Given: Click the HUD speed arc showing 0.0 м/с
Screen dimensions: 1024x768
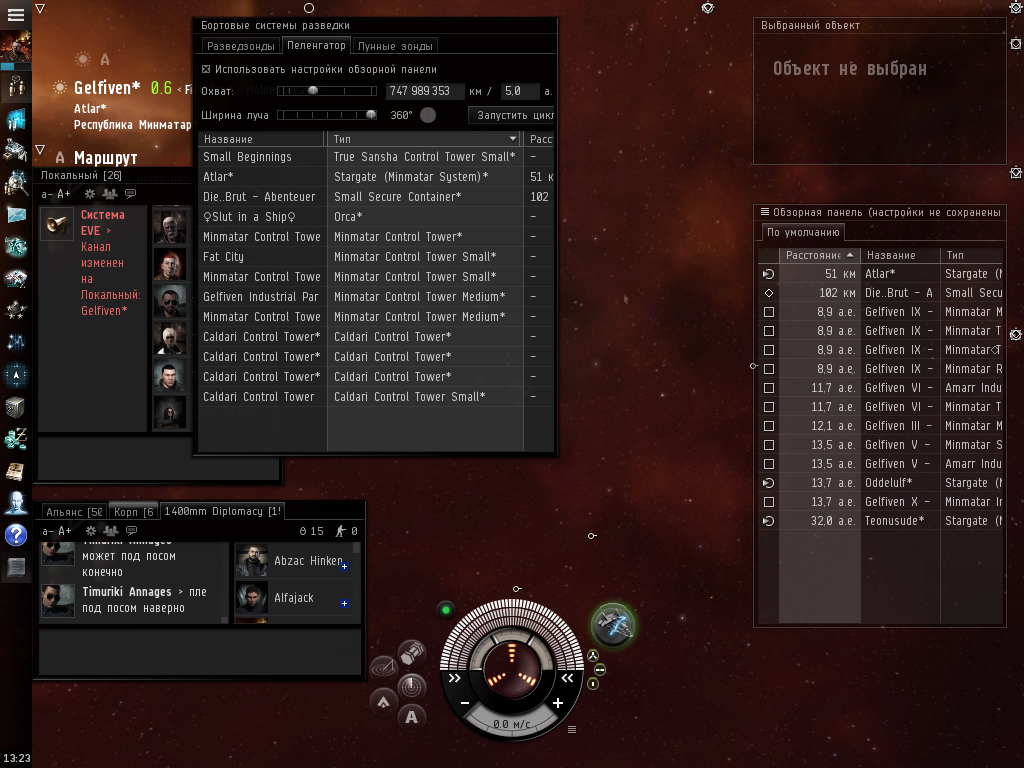Looking at the screenshot, I should click(x=511, y=724).
